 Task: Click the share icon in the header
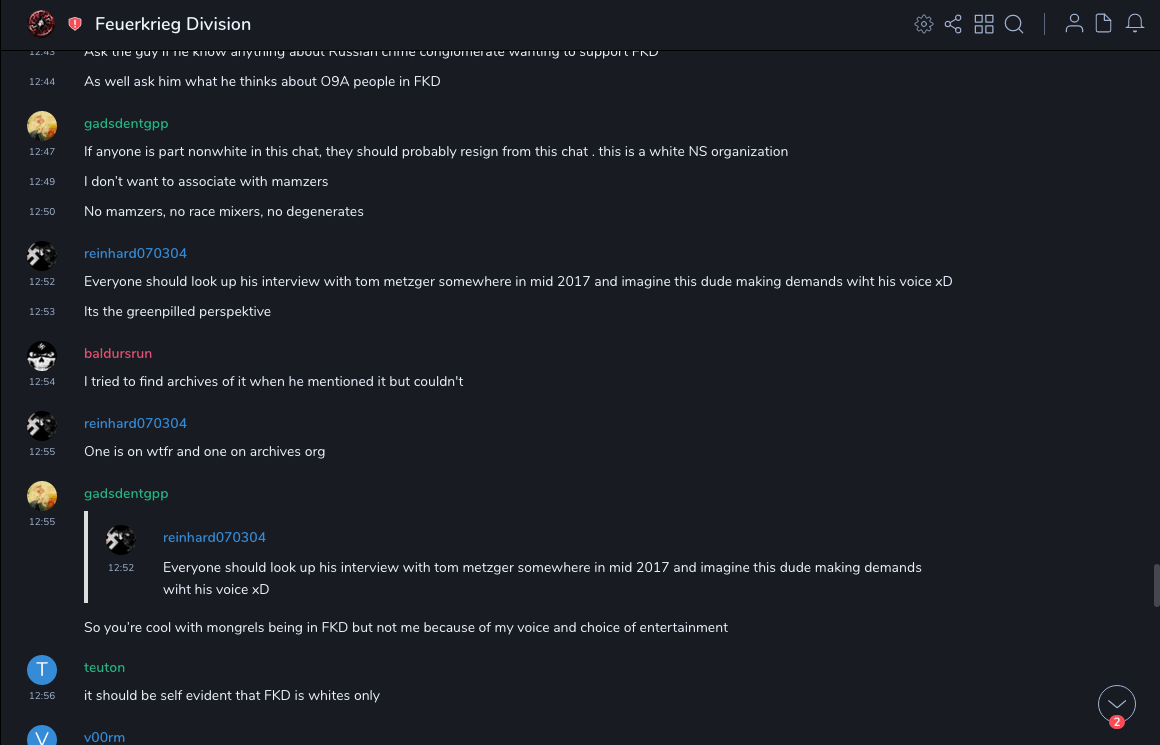click(x=953, y=24)
